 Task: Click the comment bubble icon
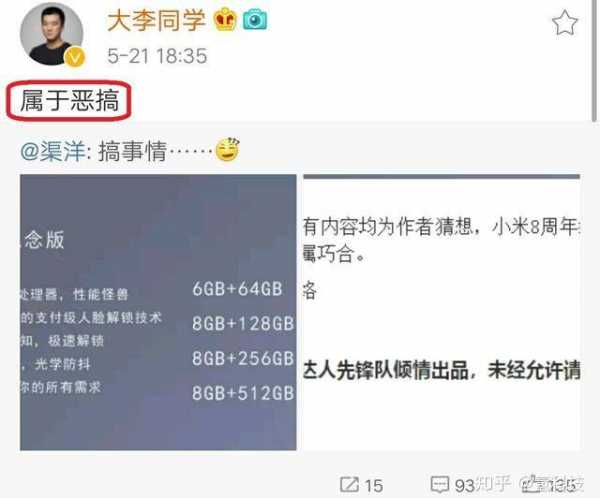click(x=440, y=485)
